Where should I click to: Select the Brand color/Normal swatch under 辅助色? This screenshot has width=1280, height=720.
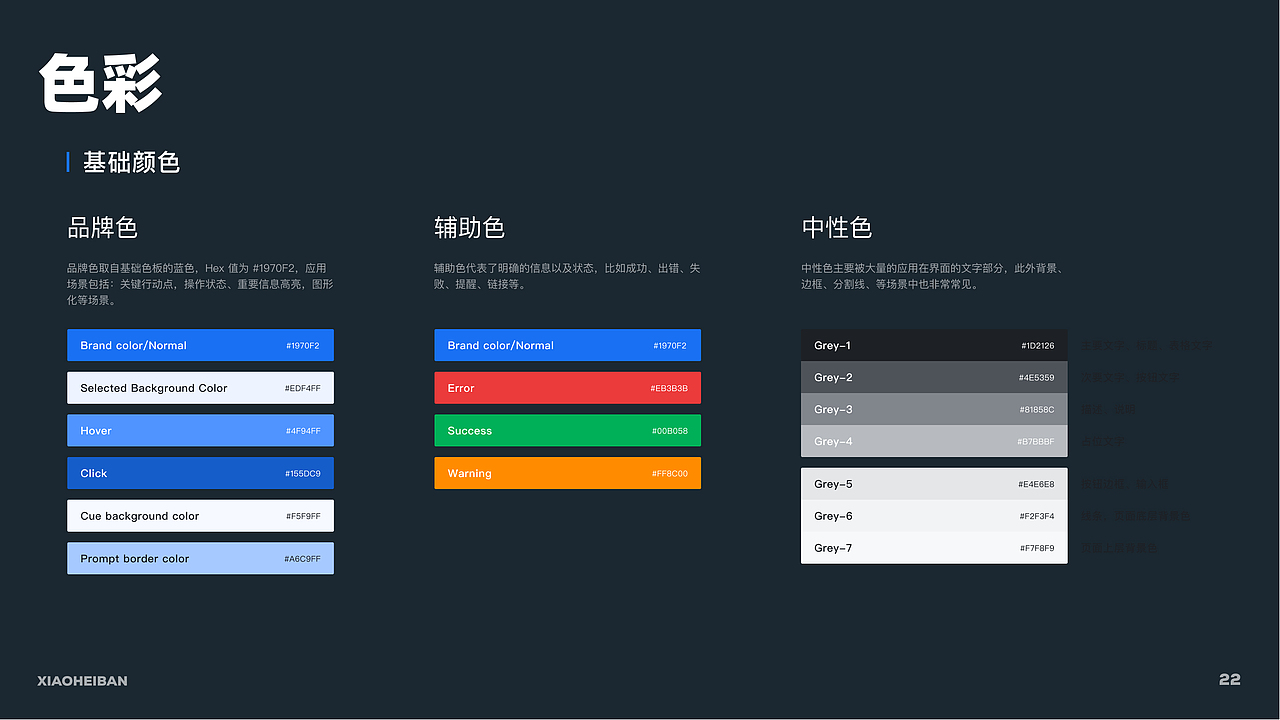tap(567, 345)
